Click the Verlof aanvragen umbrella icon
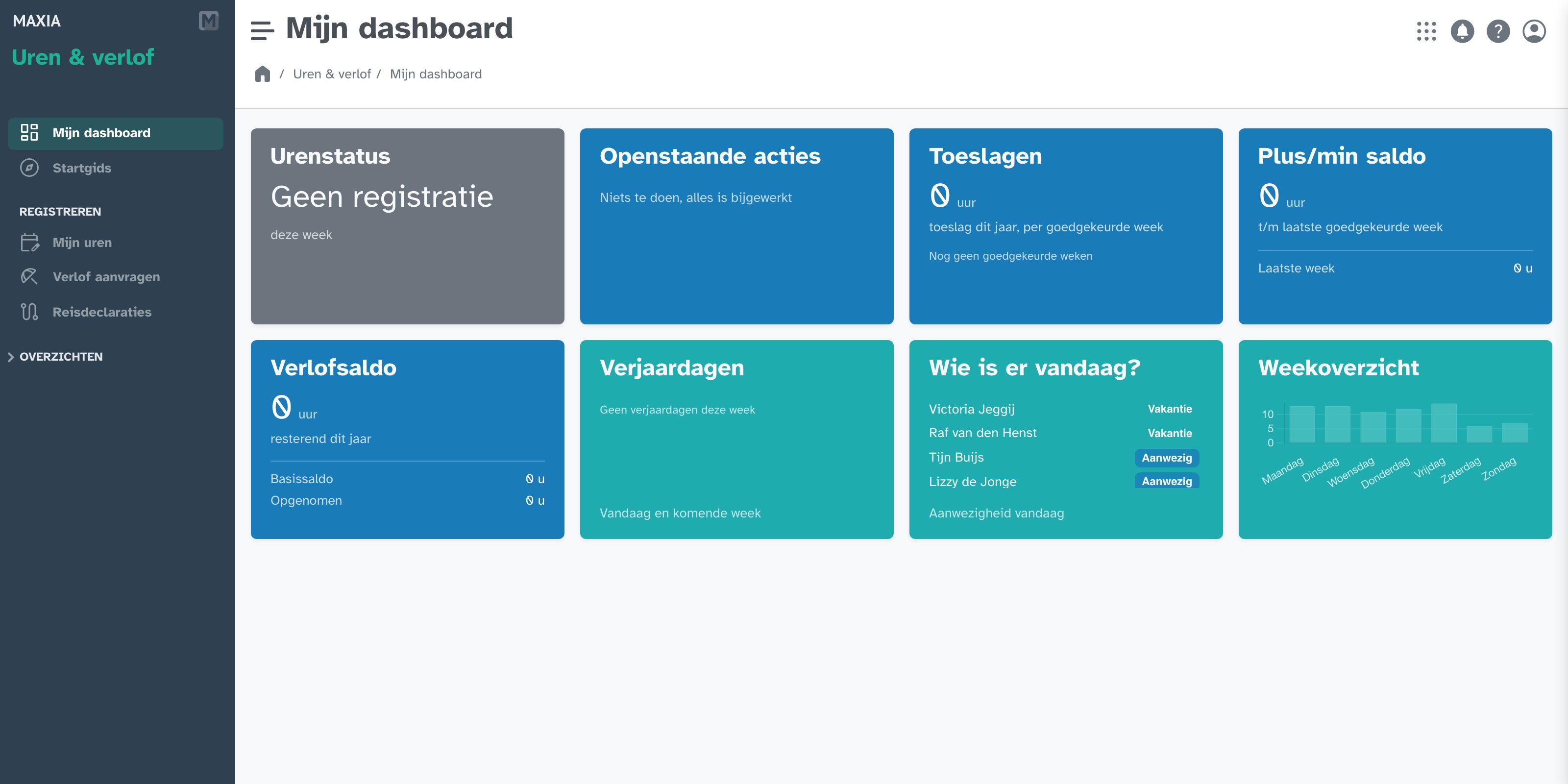This screenshot has width=1568, height=784. pos(29,276)
